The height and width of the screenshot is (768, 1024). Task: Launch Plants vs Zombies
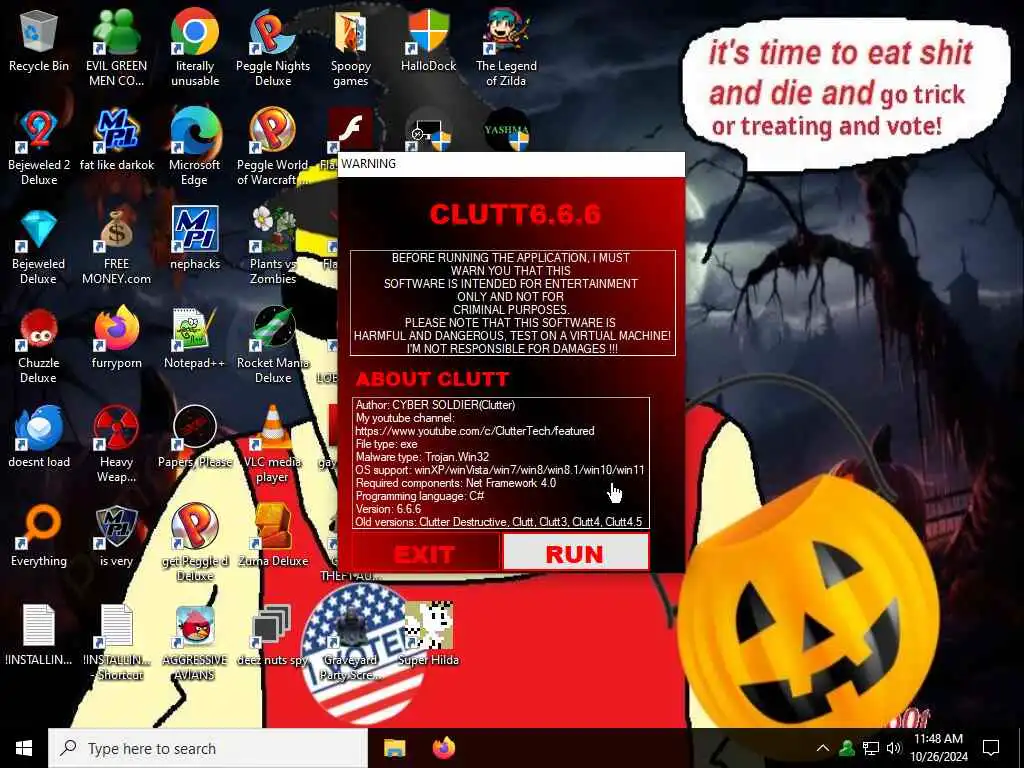pos(273,246)
